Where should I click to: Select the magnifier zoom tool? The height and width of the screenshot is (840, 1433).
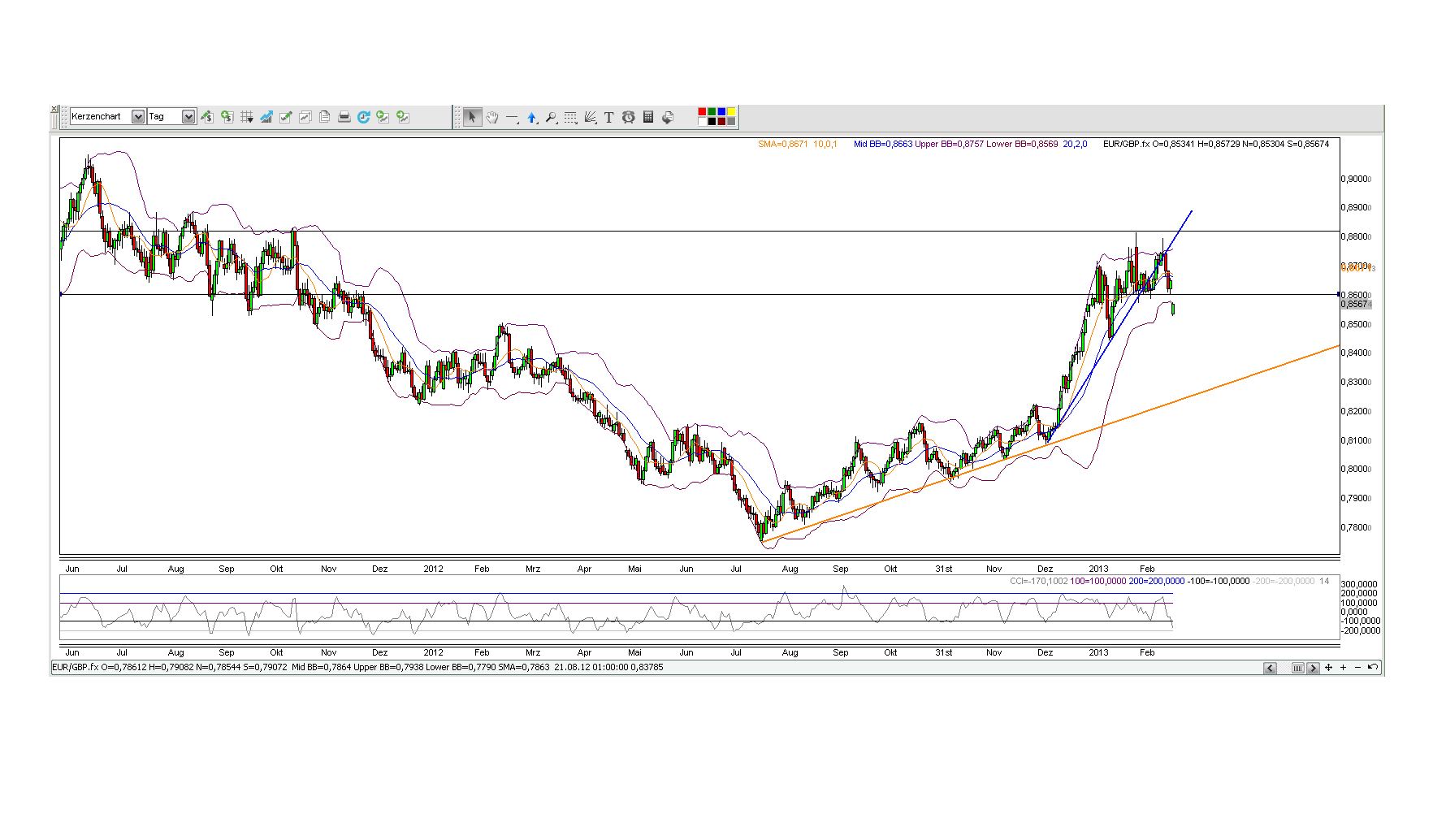551,117
